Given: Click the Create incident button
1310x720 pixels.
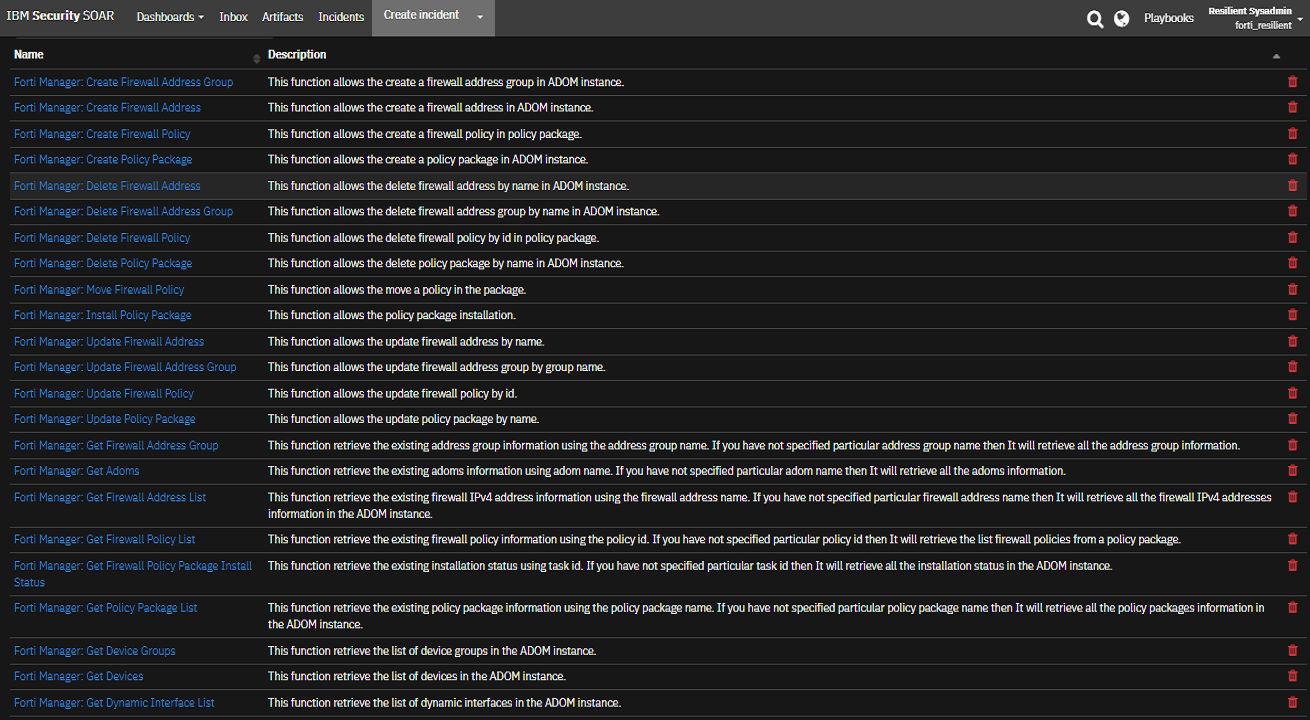Looking at the screenshot, I should pyautogui.click(x=421, y=15).
